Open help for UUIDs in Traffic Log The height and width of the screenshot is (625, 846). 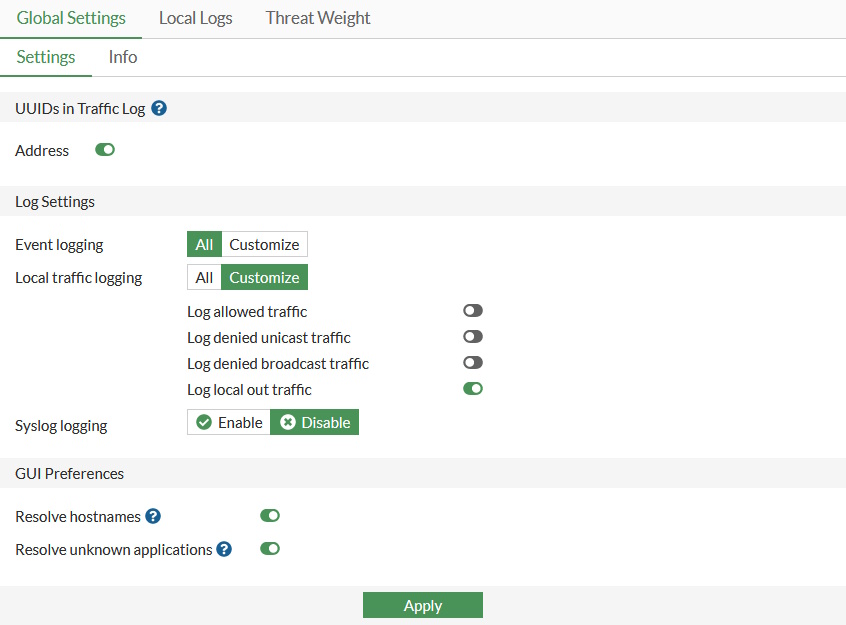[x=159, y=109]
